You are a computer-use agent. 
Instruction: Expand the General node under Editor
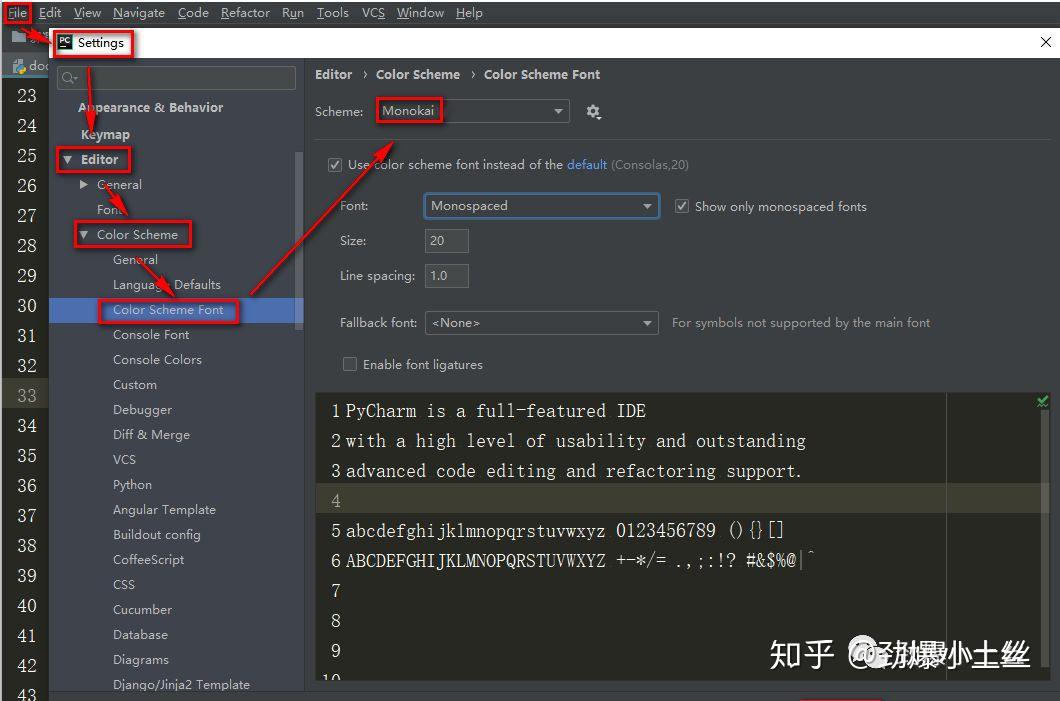83,185
